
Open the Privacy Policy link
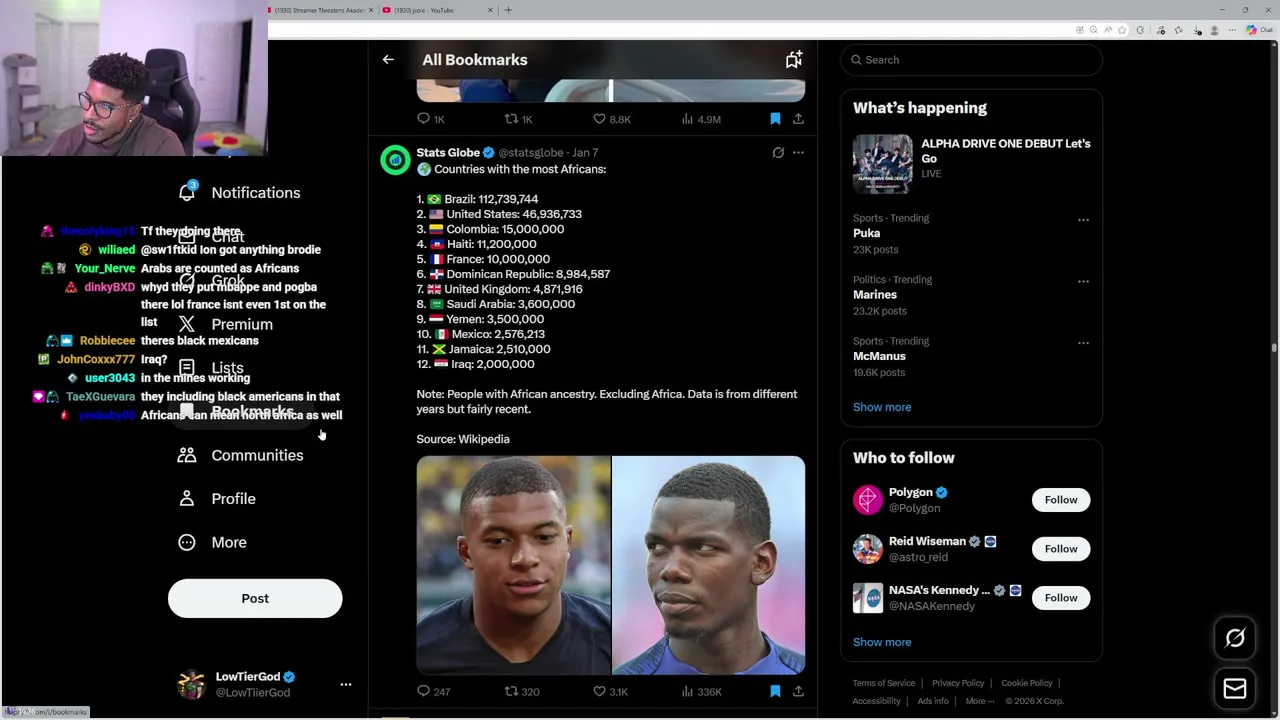(958, 683)
